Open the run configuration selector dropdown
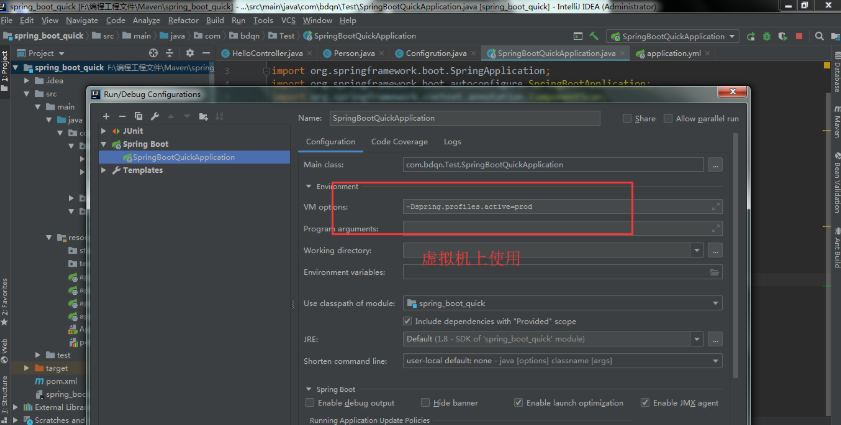The width and height of the screenshot is (841, 425). [x=673, y=36]
